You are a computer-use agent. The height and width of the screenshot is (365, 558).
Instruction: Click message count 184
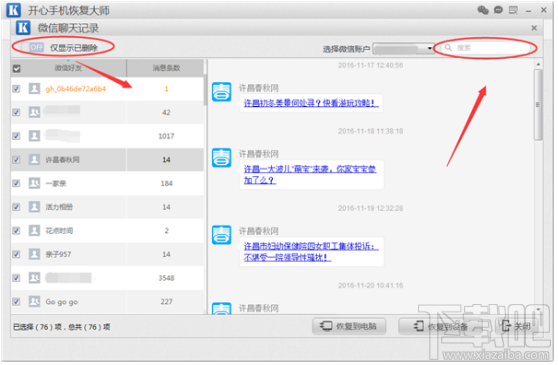(166, 184)
